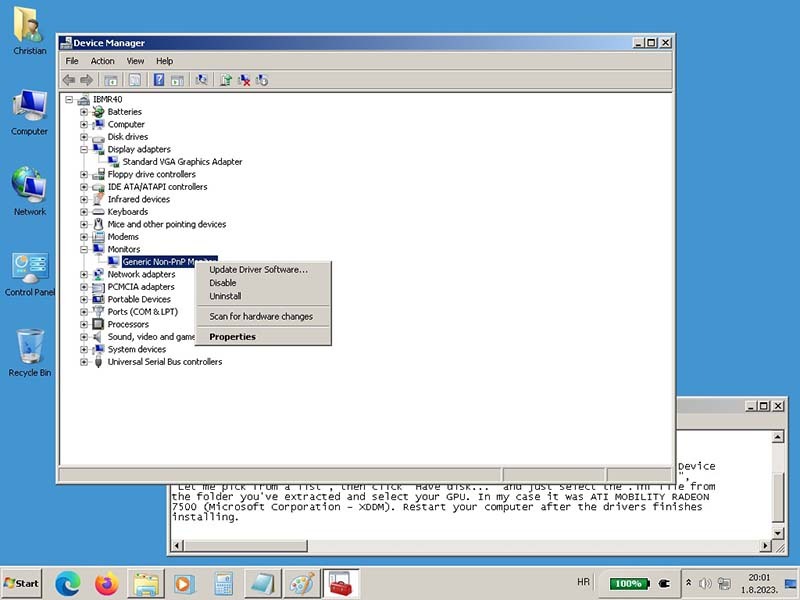Expand Universal Serial Bus controllers node
Viewport: 800px width, 600px height.
(84, 362)
